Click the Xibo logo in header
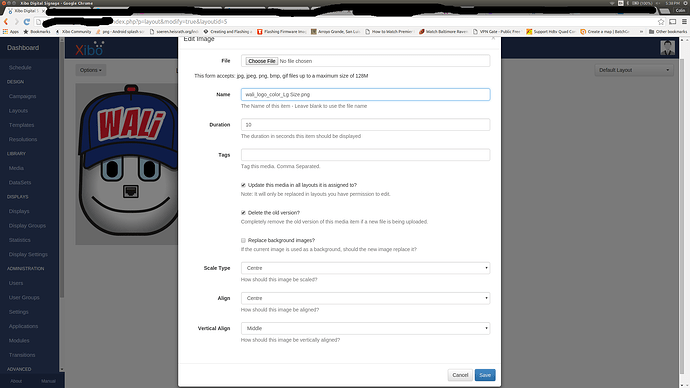Screen dimensions: 690x388 point(89,49)
